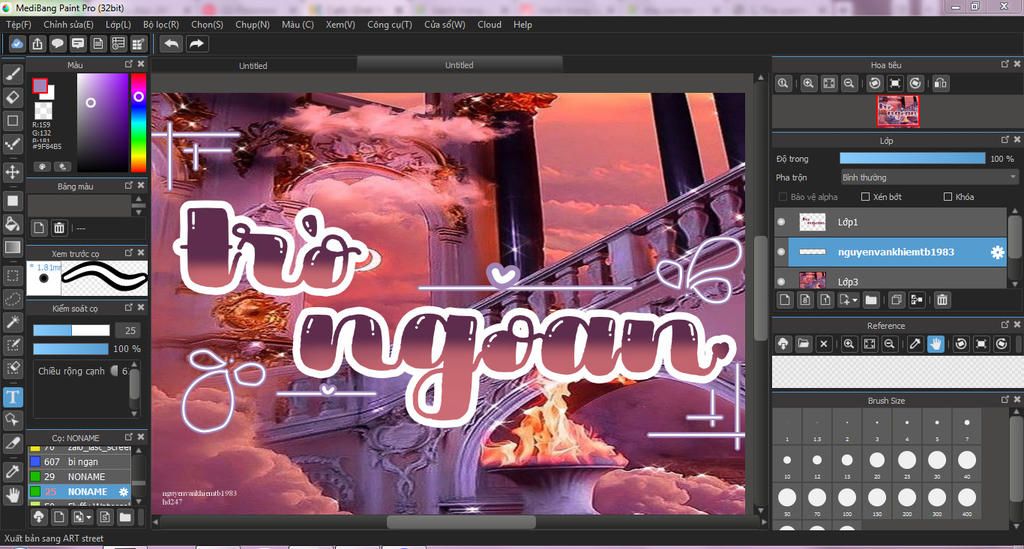This screenshot has width=1024, height=549.
Task: Select the Move tool
Action: 12,172
